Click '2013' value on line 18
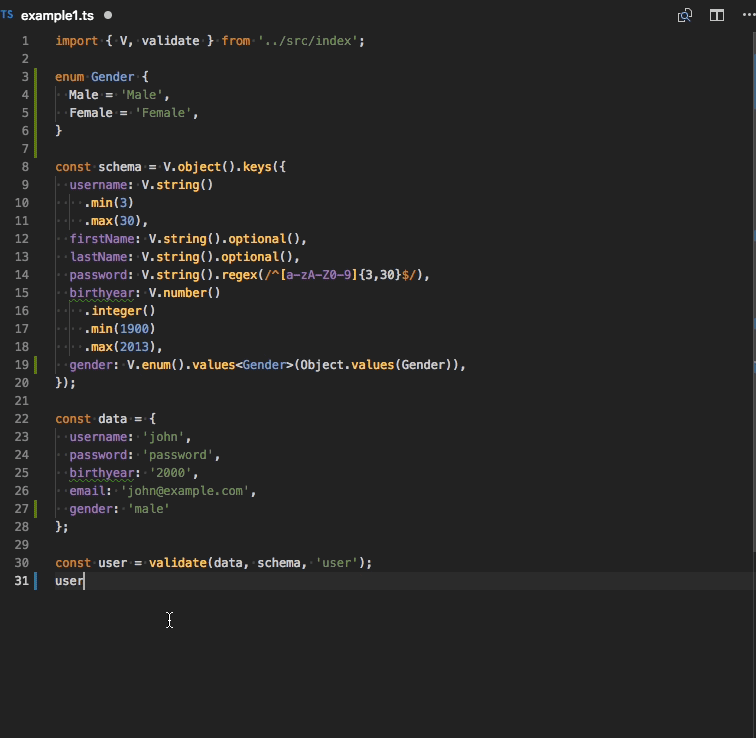Image resolution: width=756 pixels, height=738 pixels. pyautogui.click(x=134, y=347)
